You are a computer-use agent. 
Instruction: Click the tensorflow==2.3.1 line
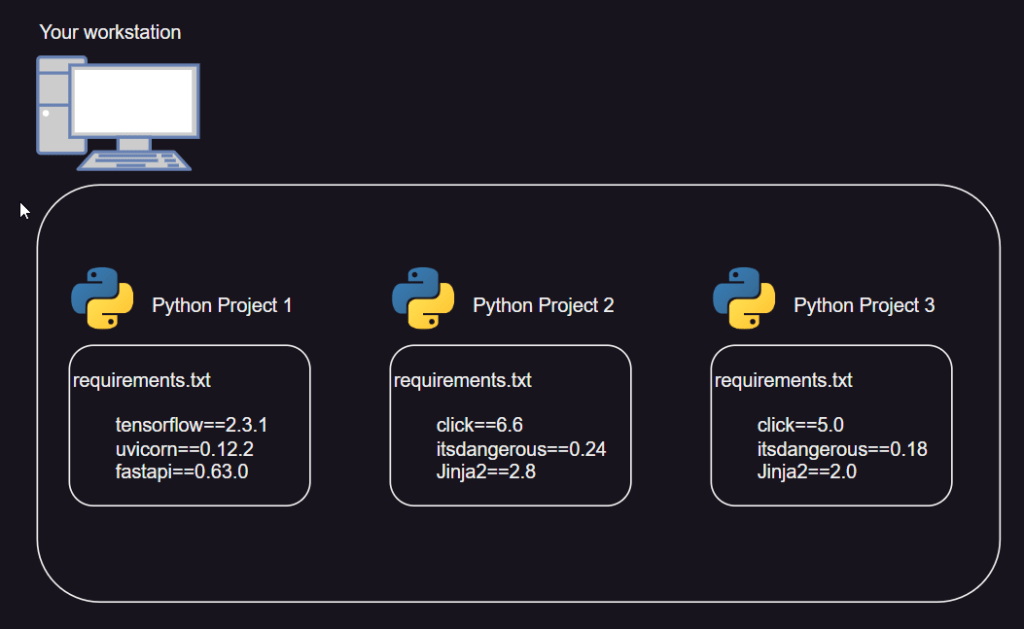(191, 426)
